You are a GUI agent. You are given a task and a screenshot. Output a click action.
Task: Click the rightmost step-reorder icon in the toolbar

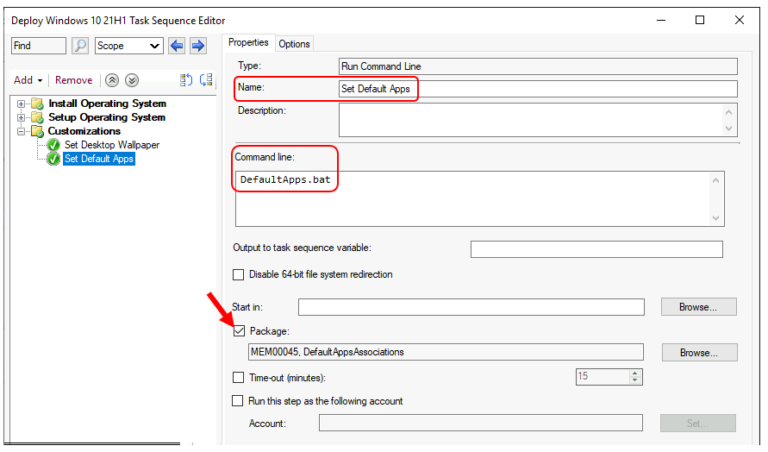pyautogui.click(x=207, y=80)
